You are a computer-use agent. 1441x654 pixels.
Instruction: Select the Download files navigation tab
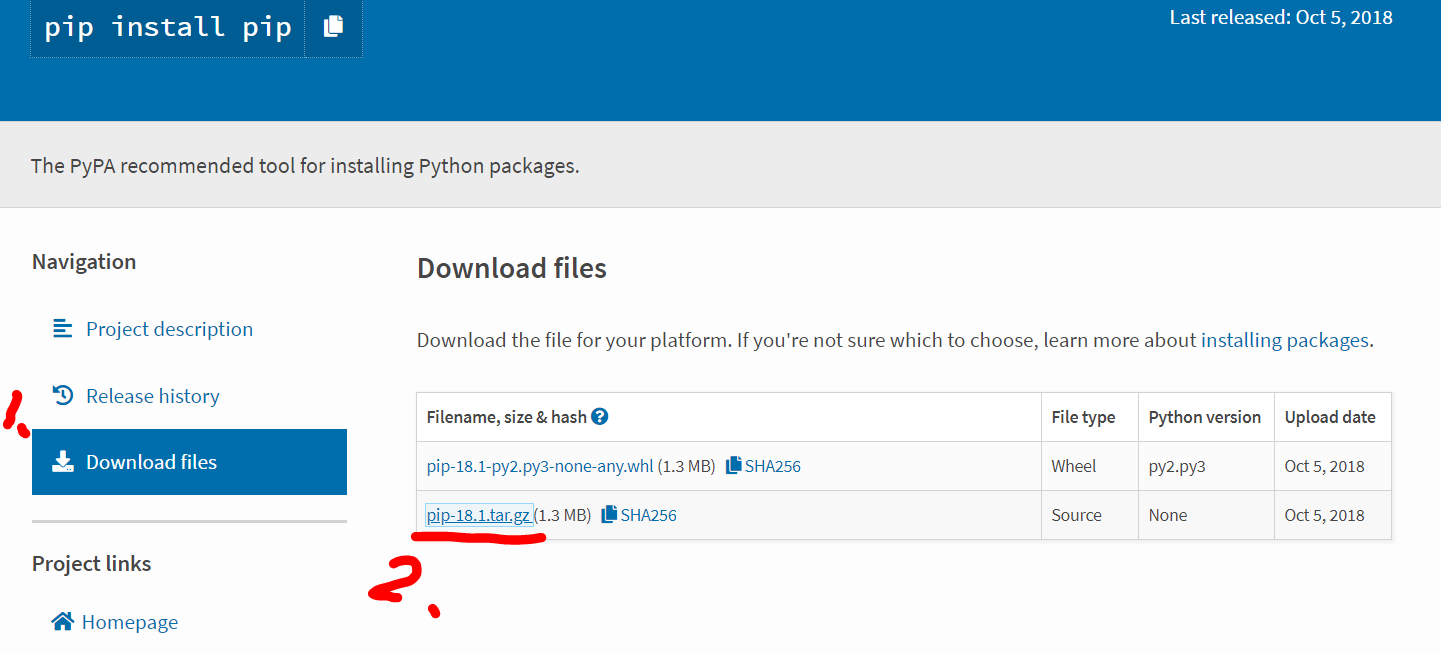(190, 462)
